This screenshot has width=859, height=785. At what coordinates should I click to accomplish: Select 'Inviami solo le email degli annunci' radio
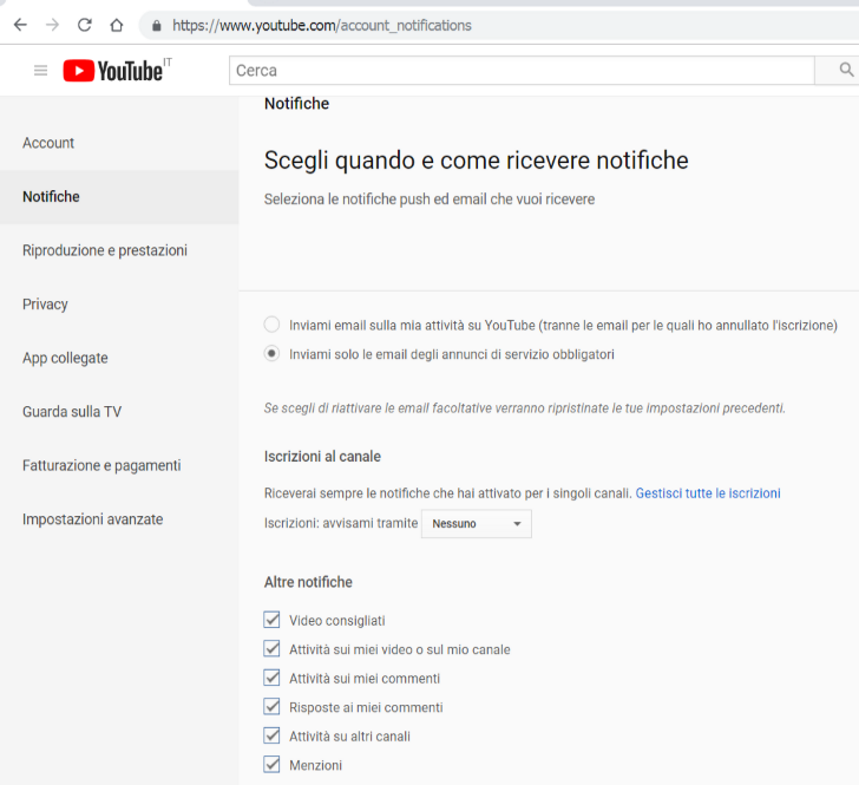tap(272, 354)
